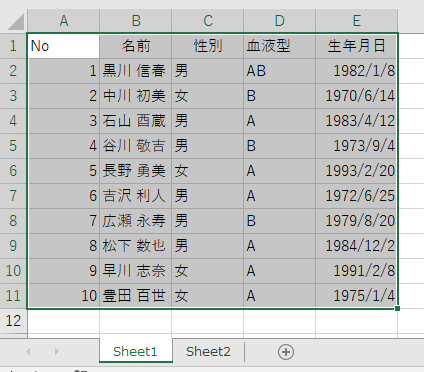The image size is (424, 372).
Task: Click the sheet tab scroll right arrow
Action: (x=56, y=351)
